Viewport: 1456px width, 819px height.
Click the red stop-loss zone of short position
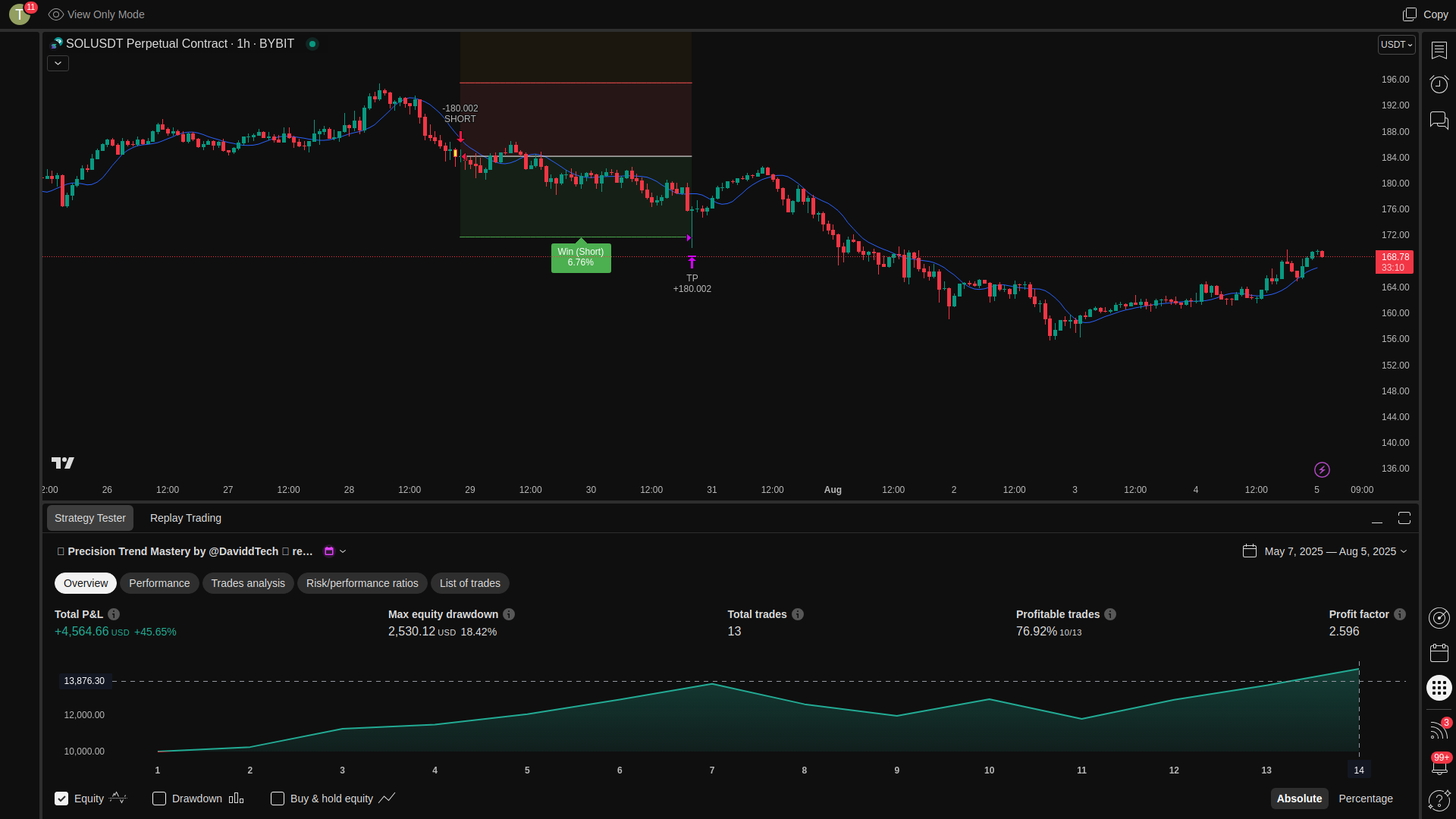pos(576,119)
